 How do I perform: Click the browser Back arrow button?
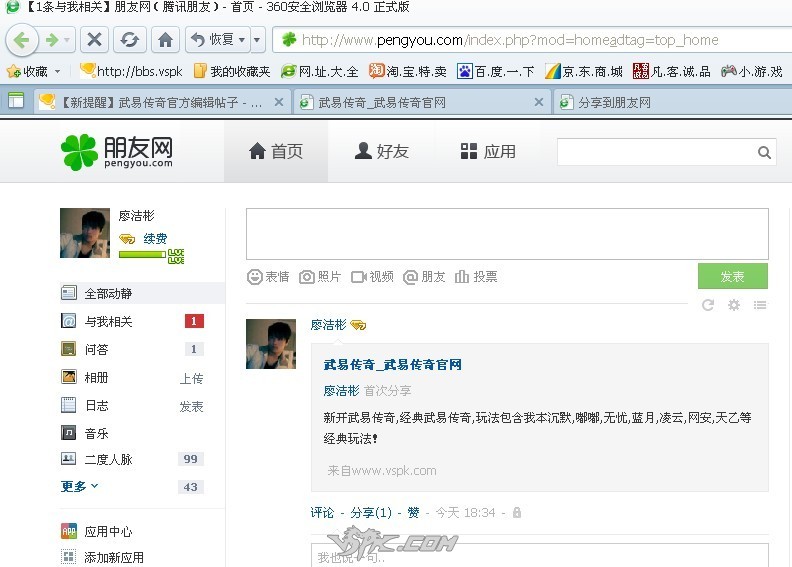pyautogui.click(x=22, y=39)
